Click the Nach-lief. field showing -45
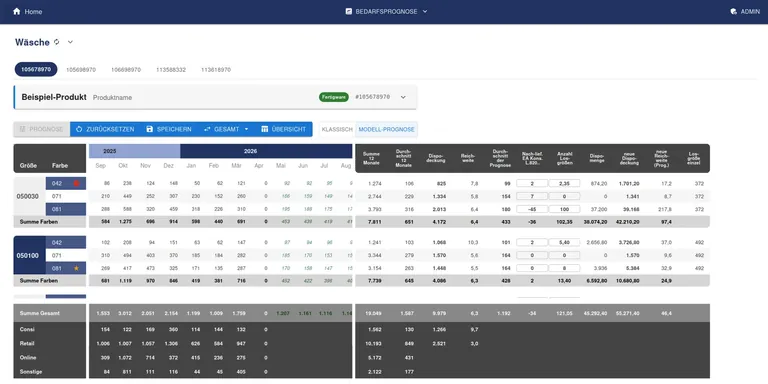Screen dimensions: 768x384 pos(532,209)
